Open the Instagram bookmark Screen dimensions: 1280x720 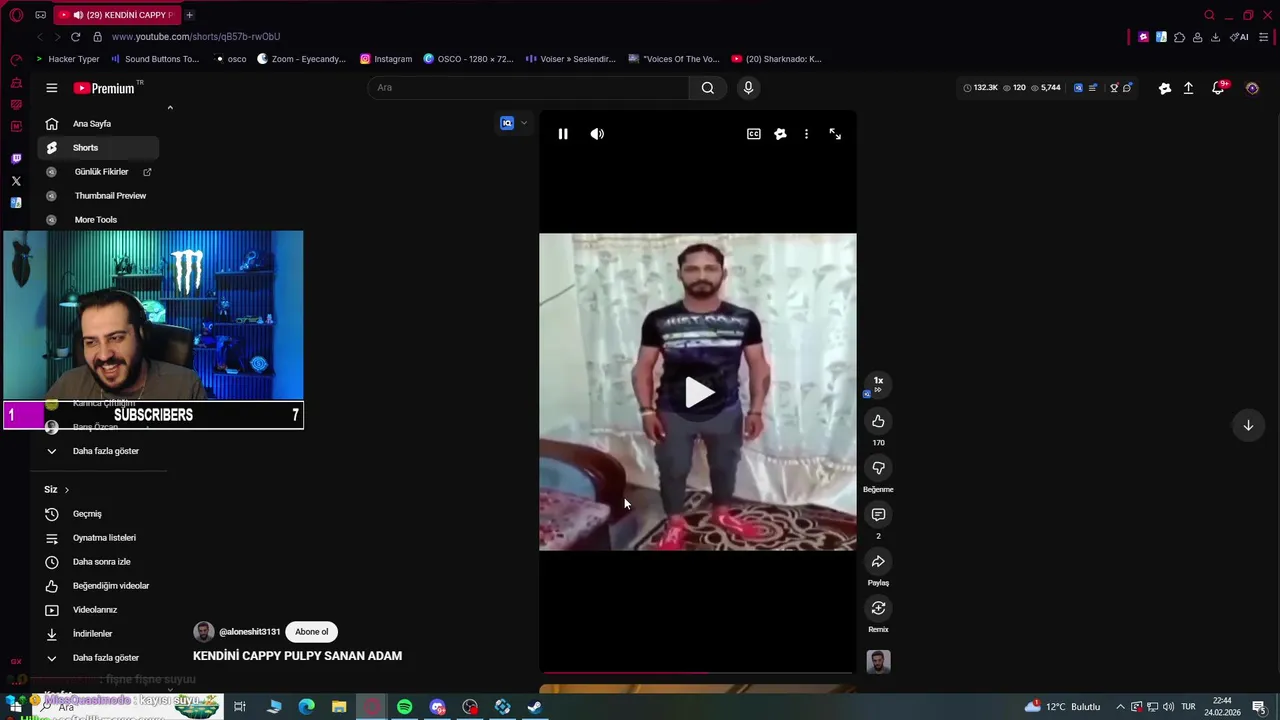(386, 59)
